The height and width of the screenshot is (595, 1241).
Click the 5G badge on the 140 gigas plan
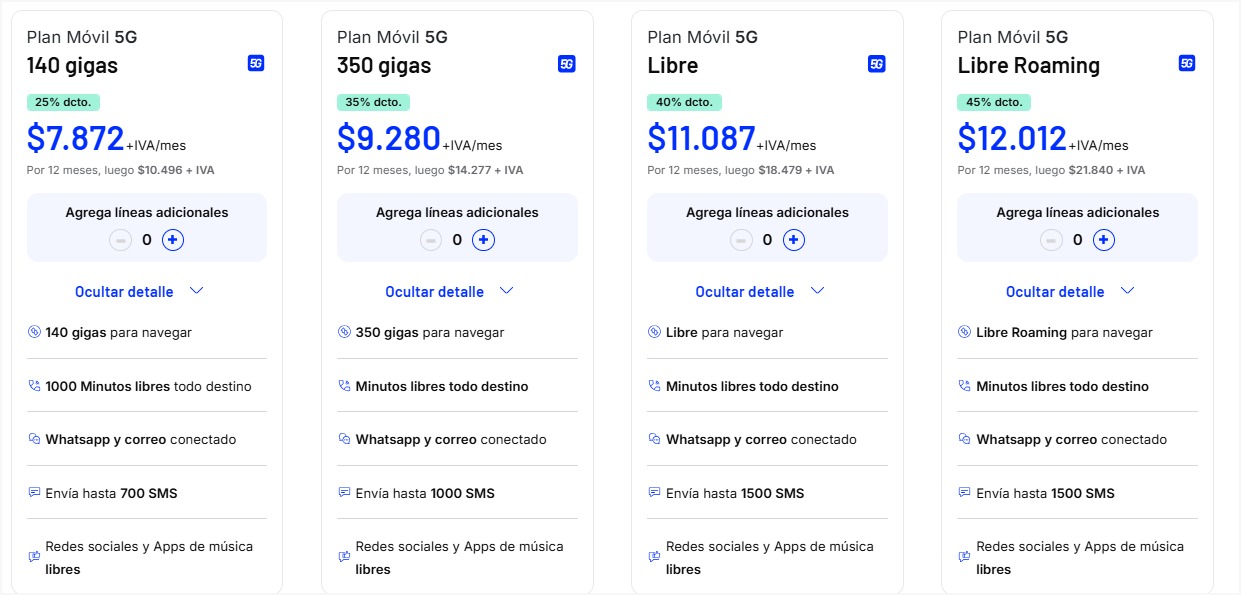tap(256, 63)
